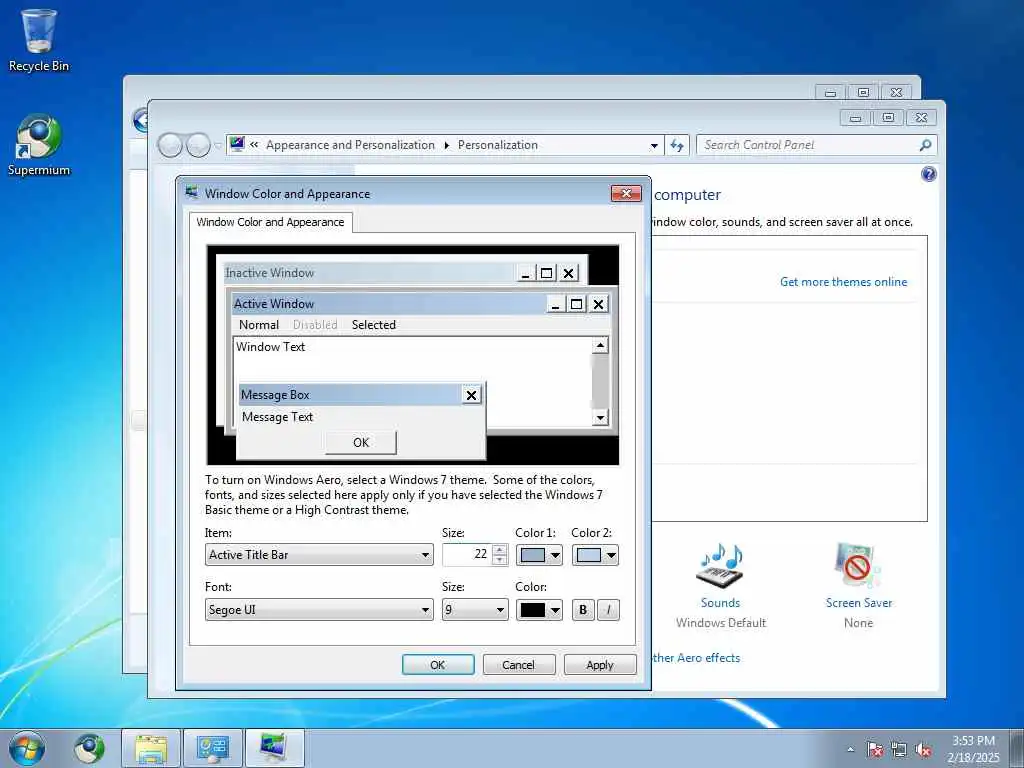The image size is (1024, 768).
Task: Close the Window Color and Appearance dialog
Action: tap(626, 193)
